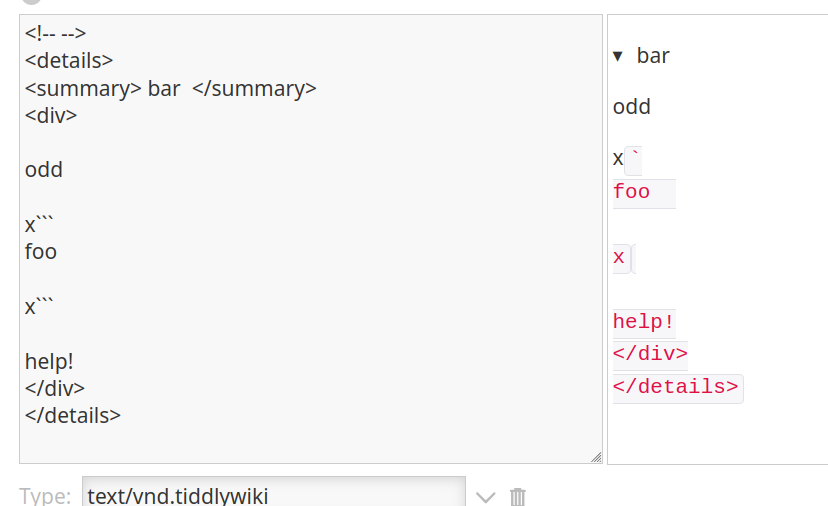This screenshot has height=506, width=828.
Task: Click 'foo' line in the text editor
Action: click(x=41, y=251)
